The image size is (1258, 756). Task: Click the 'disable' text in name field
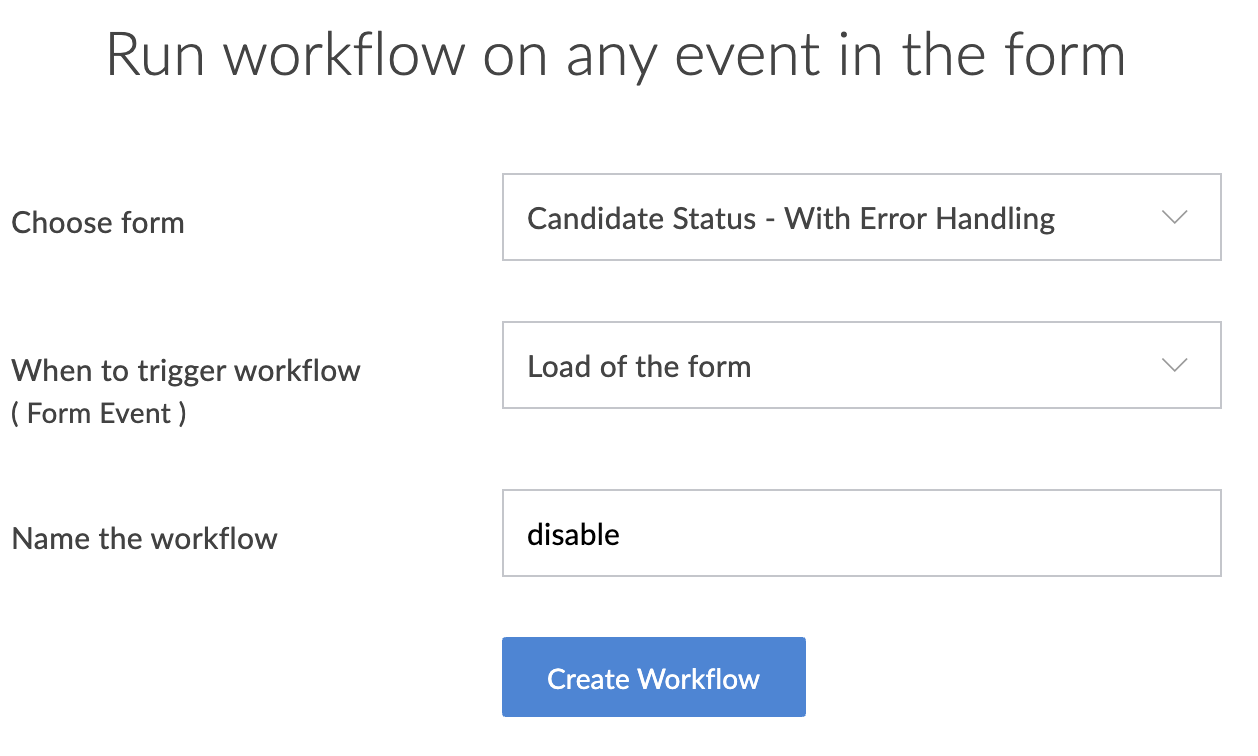click(573, 534)
